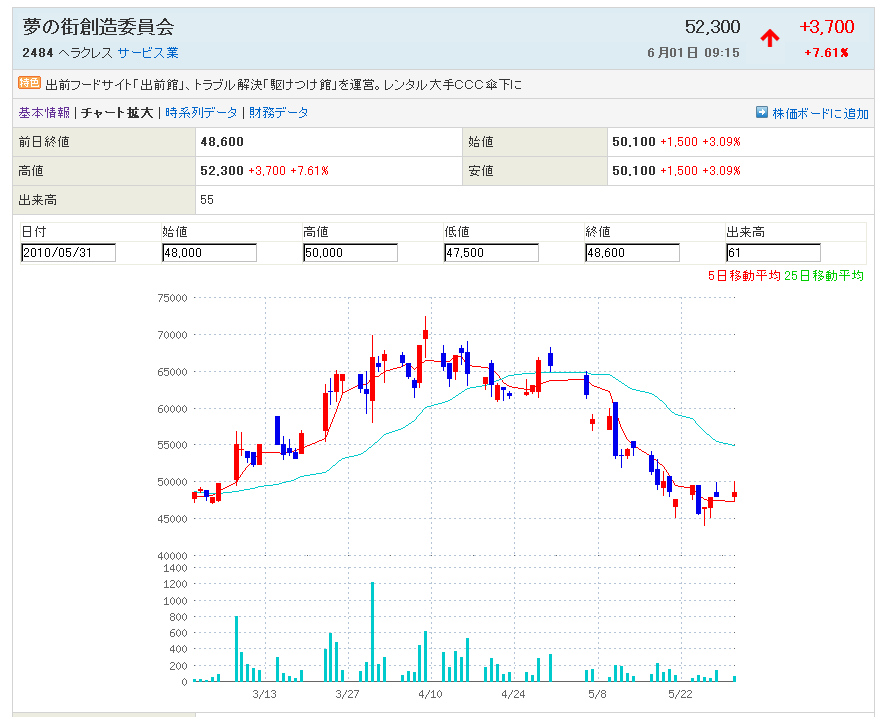Click the blue icon beside 株価ボードに追加

point(762,113)
